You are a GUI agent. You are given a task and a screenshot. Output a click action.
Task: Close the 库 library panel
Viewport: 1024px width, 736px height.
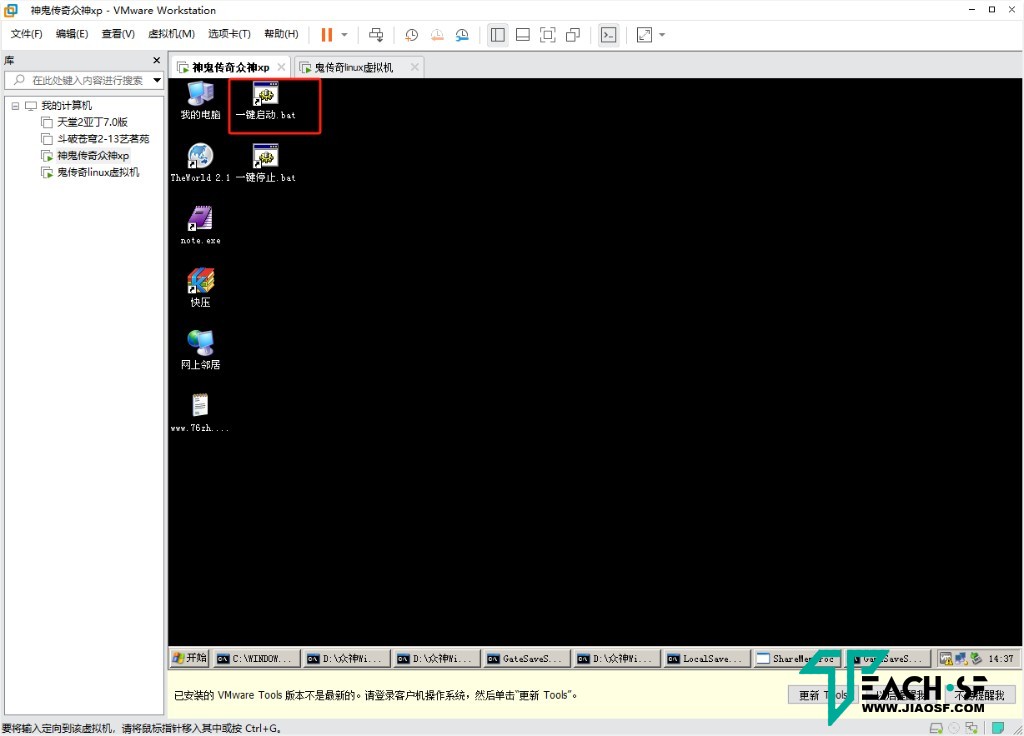pyautogui.click(x=157, y=60)
